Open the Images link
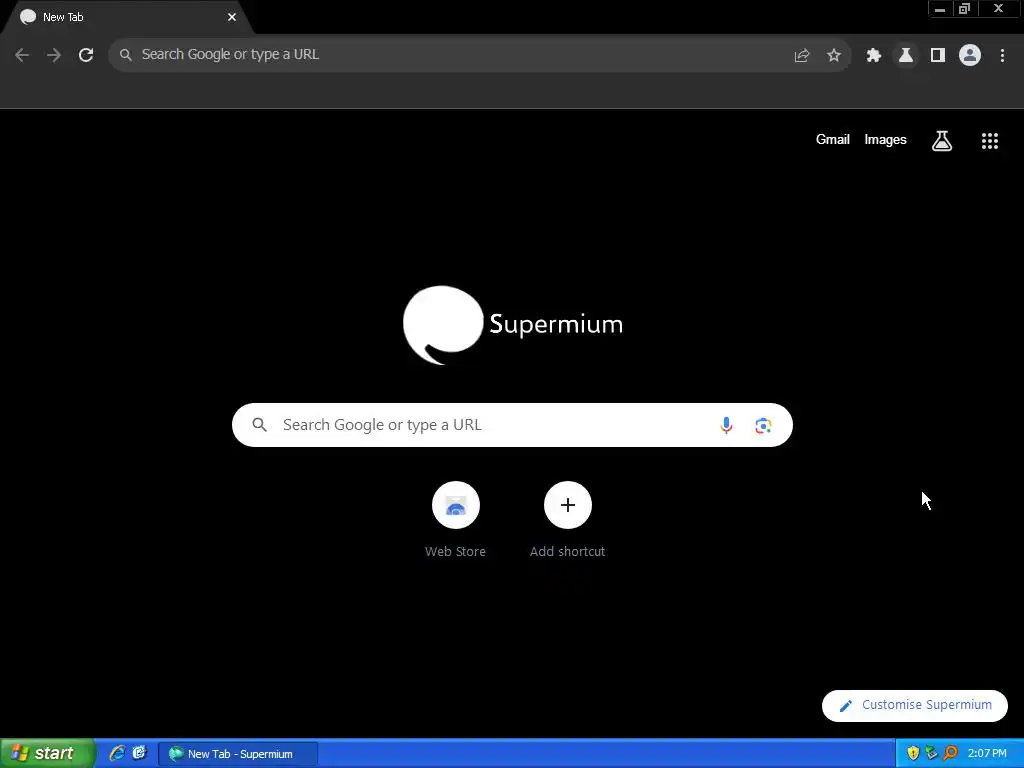This screenshot has width=1024, height=768. click(x=886, y=140)
